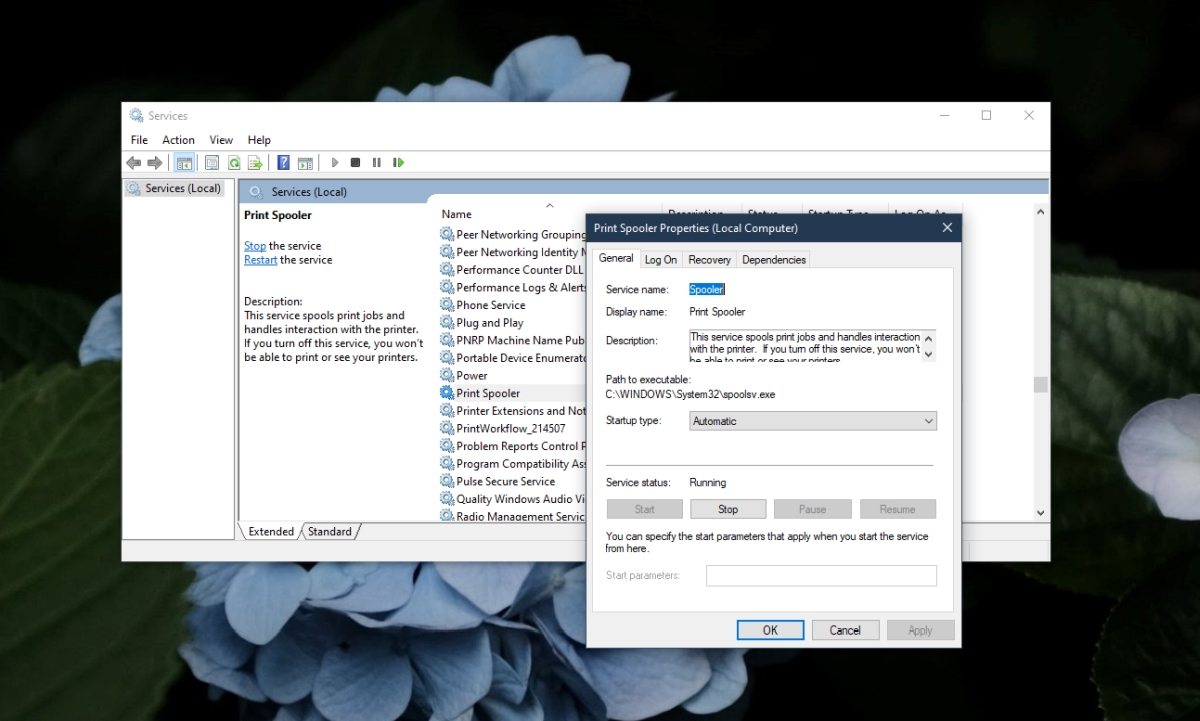This screenshot has width=1200, height=721.
Task: Select the General tab
Action: [x=616, y=258]
